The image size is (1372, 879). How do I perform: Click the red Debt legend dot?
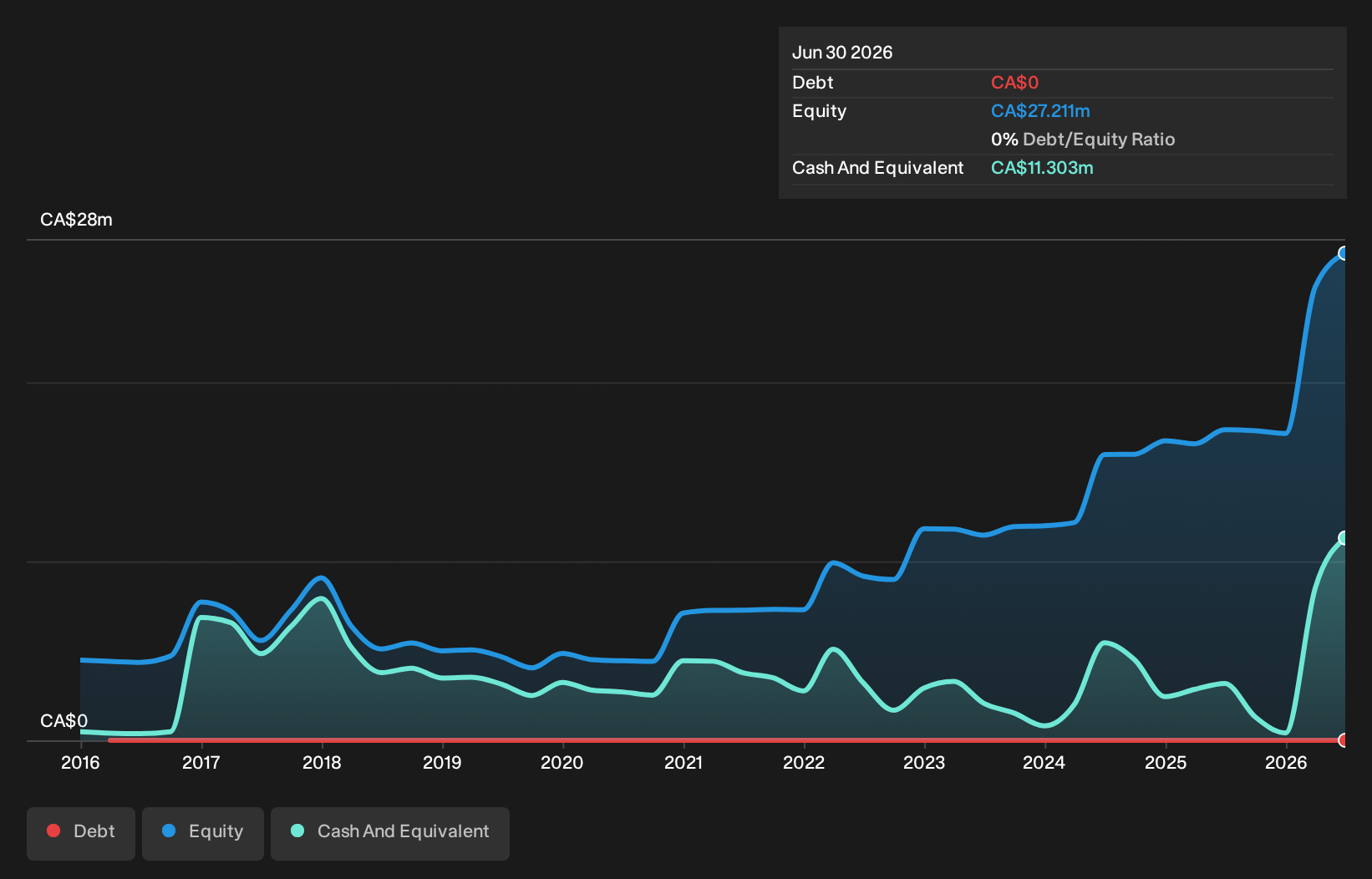pos(53,831)
